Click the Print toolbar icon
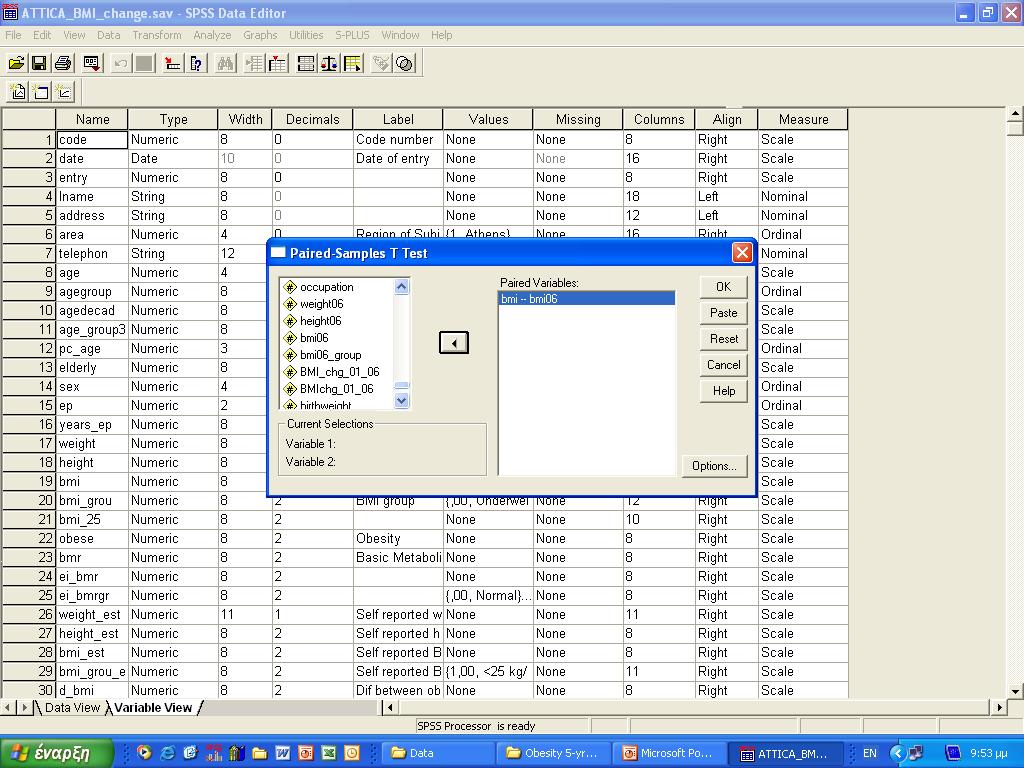1024x768 pixels. (63, 63)
